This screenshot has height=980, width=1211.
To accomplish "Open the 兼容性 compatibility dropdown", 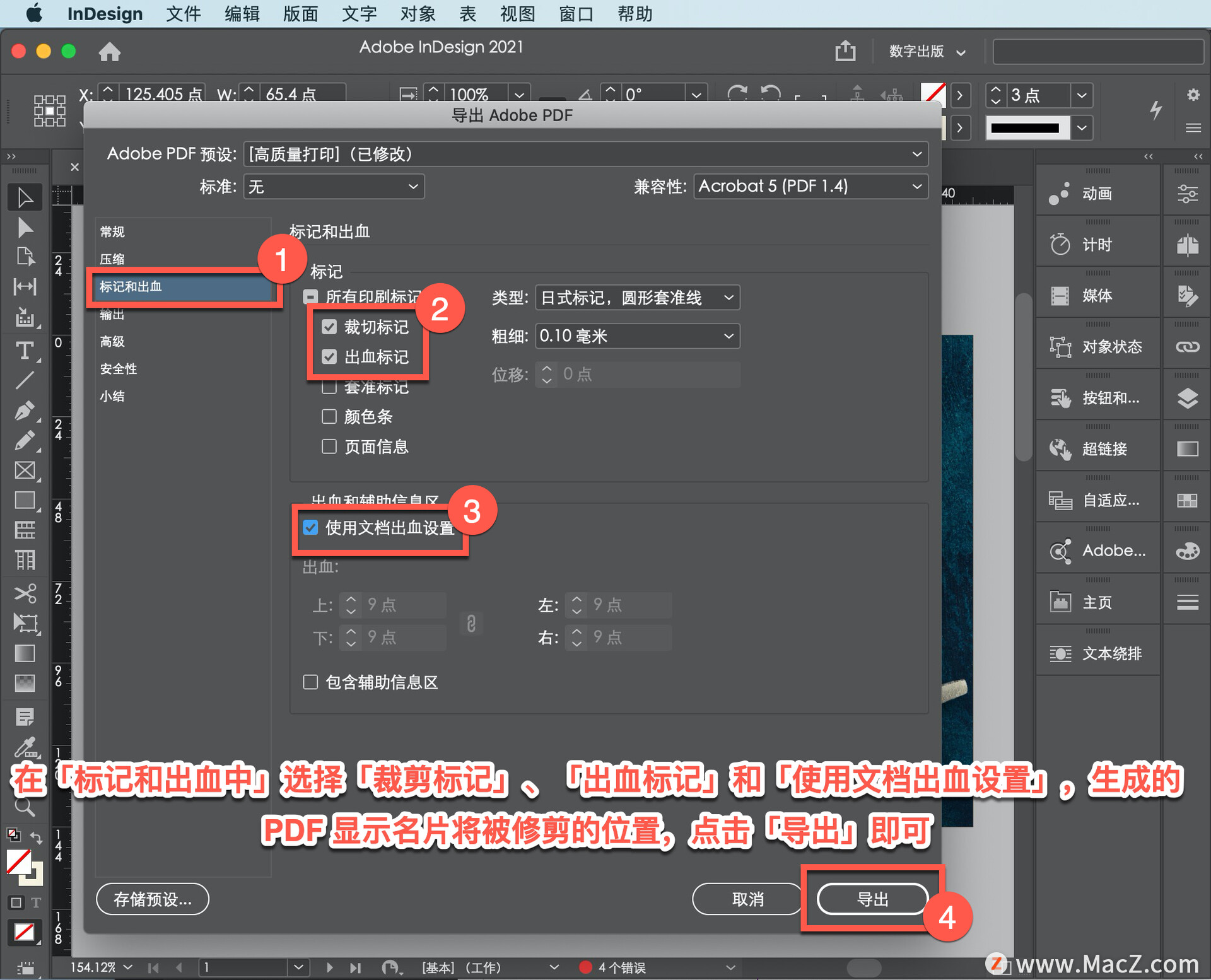I will pyautogui.click(x=810, y=187).
